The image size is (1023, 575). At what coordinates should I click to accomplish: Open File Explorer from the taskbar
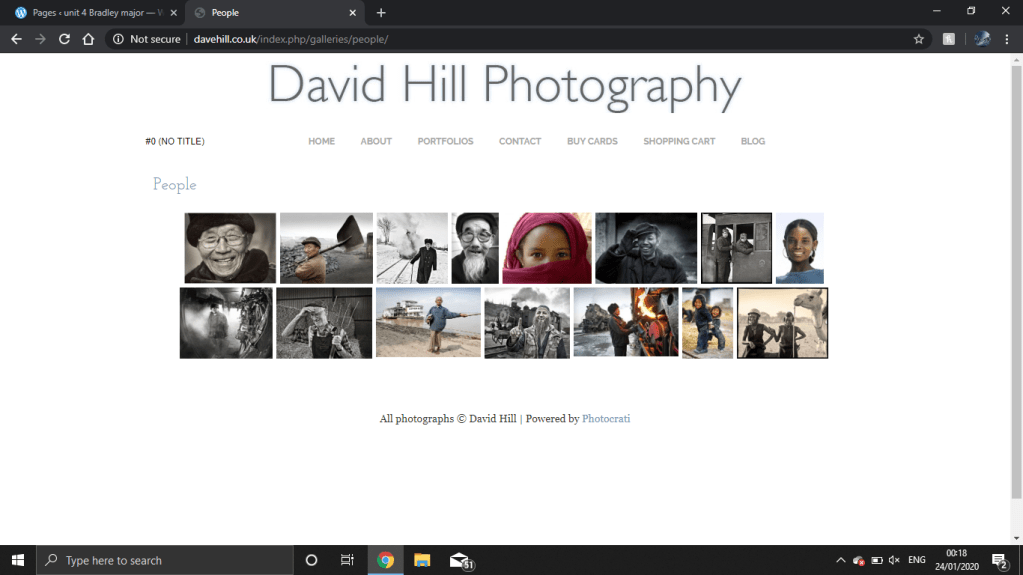coord(422,560)
